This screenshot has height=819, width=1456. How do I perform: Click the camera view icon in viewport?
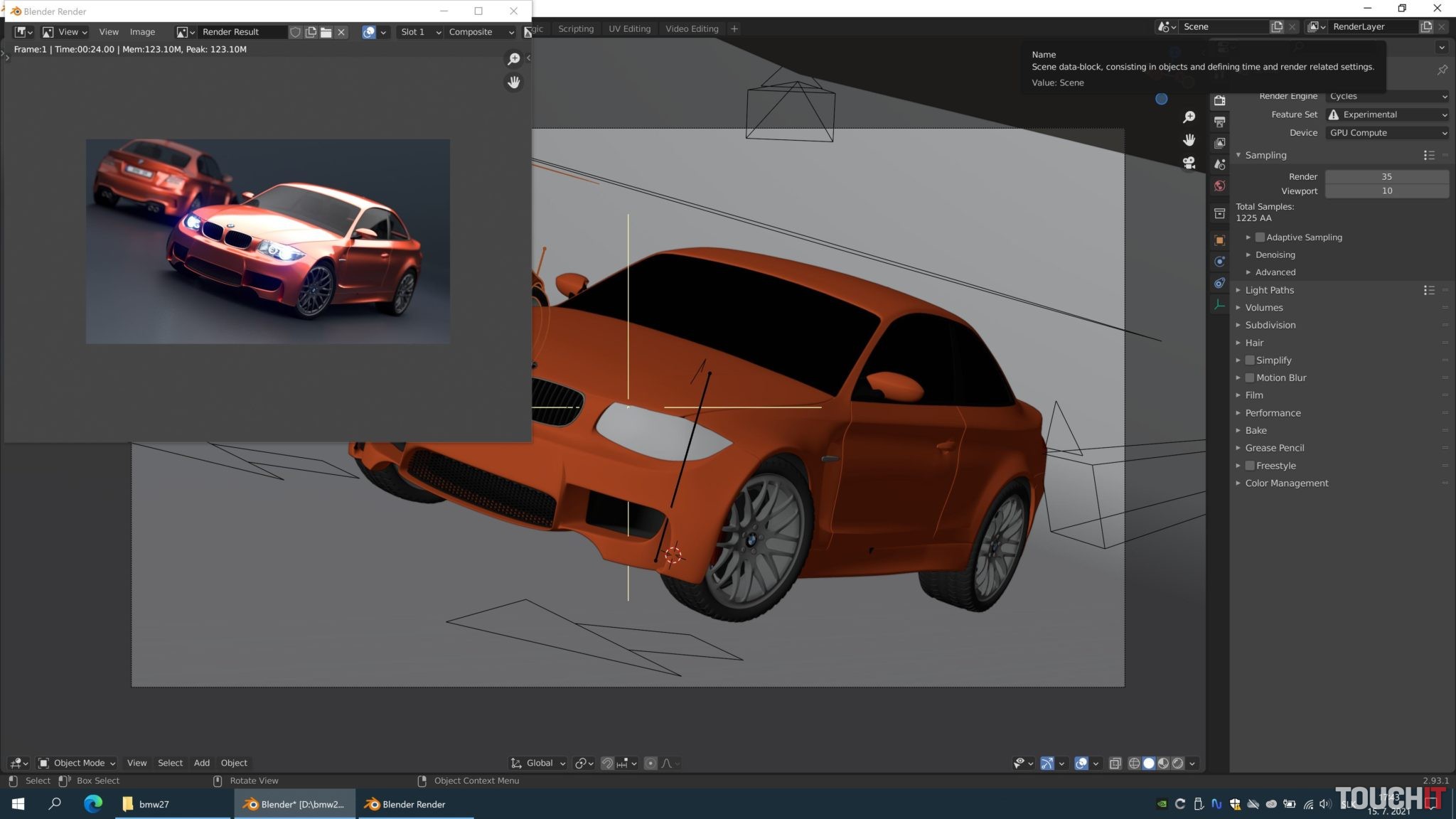[x=1189, y=163]
